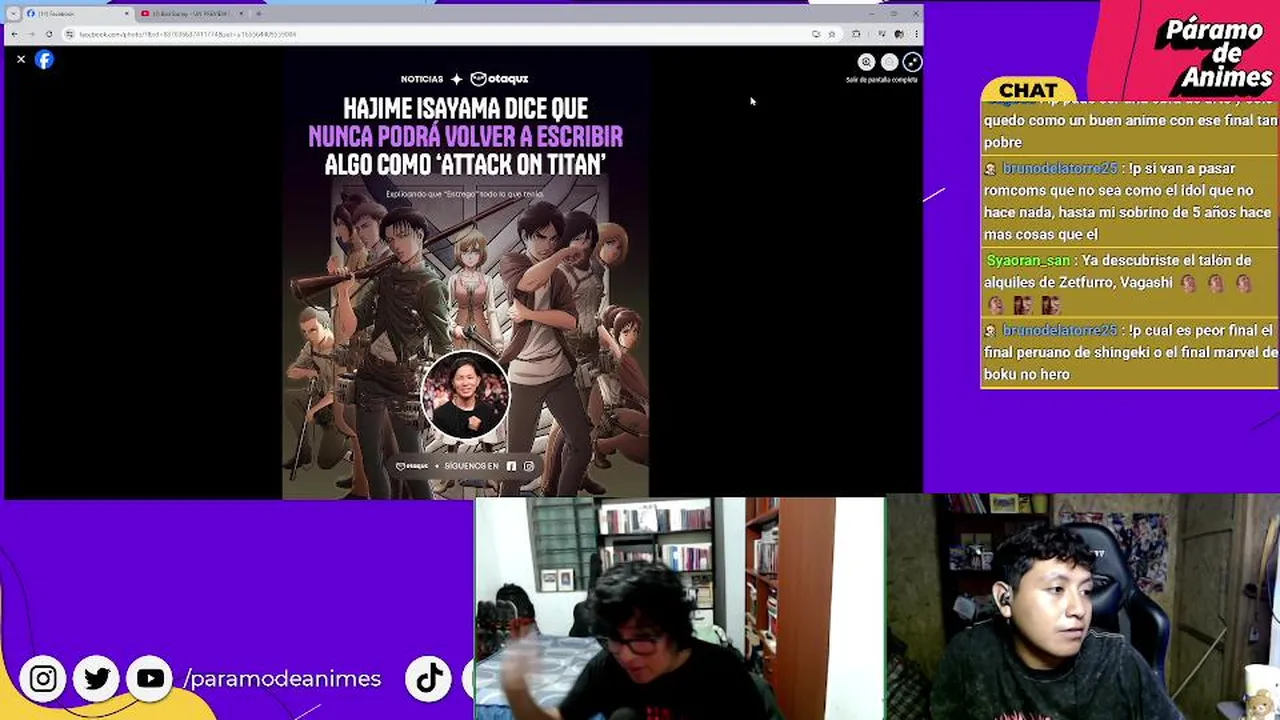Click the right webcam feed with headphones guy
This screenshot has height=720, width=1280.
coord(1083,606)
